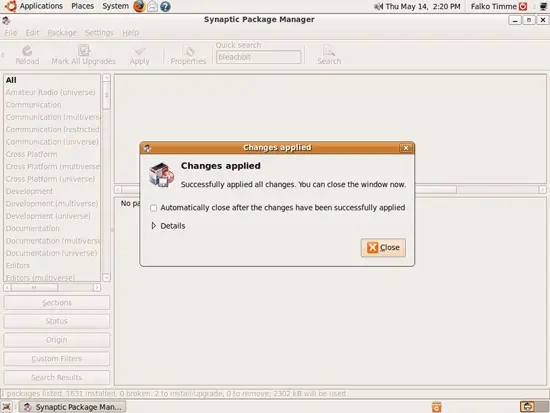Click the package list scroll-right arrow

pos(542,190)
